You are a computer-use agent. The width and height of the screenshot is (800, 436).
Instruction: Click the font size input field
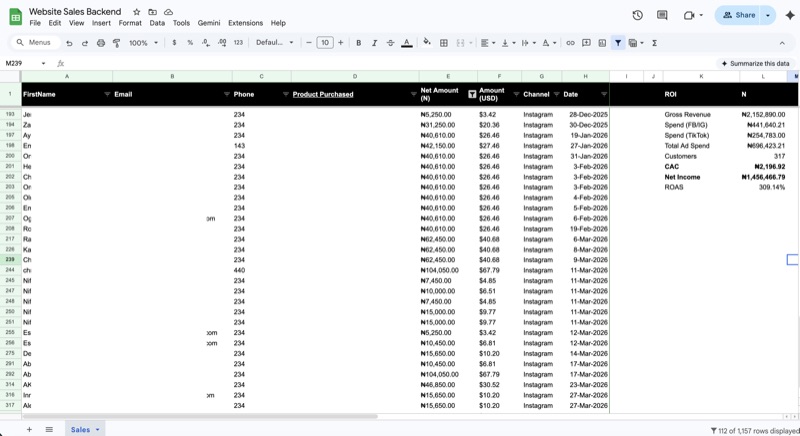point(324,43)
